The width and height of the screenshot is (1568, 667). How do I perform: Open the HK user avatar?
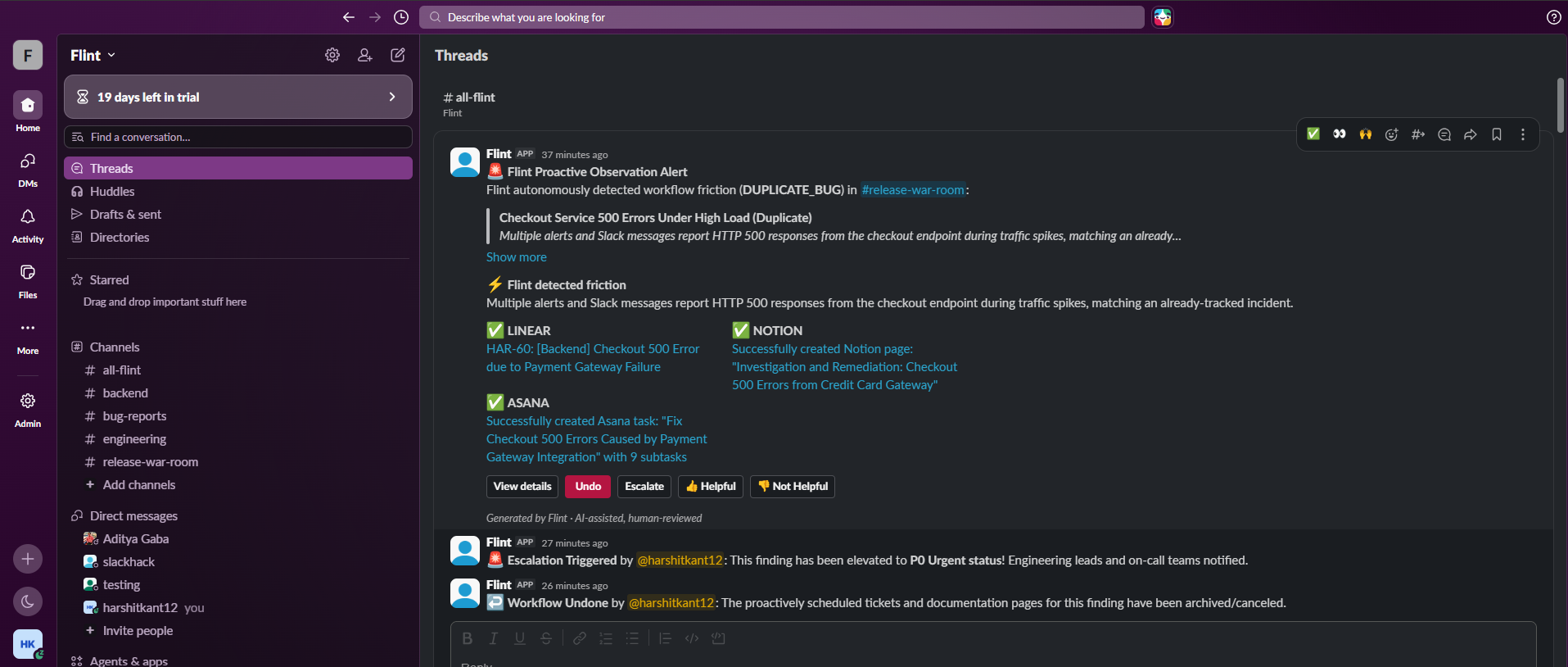coord(28,644)
